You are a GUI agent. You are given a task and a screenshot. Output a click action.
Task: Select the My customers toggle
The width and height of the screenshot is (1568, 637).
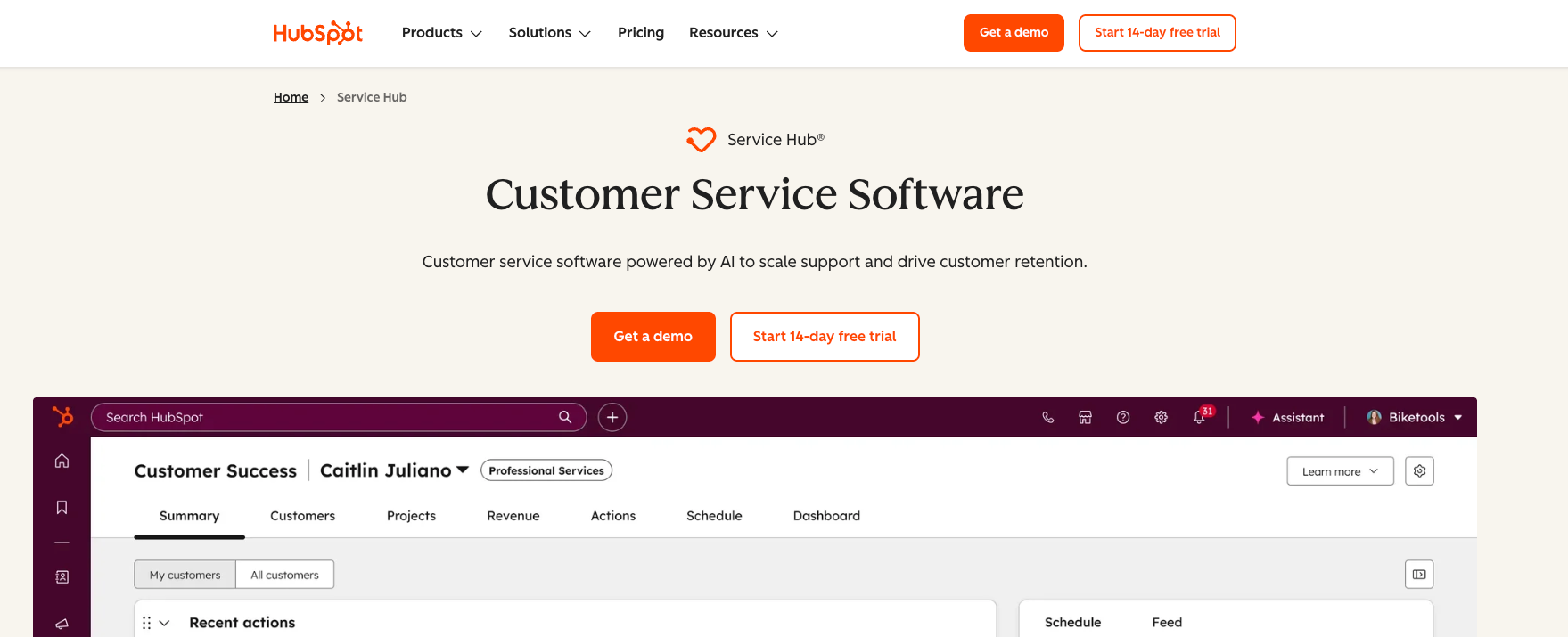coord(185,575)
